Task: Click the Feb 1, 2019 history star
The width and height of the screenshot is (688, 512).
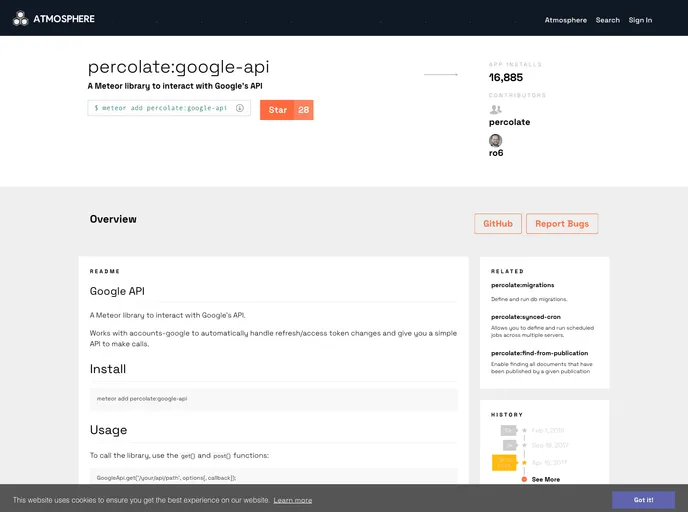Action: click(524, 430)
